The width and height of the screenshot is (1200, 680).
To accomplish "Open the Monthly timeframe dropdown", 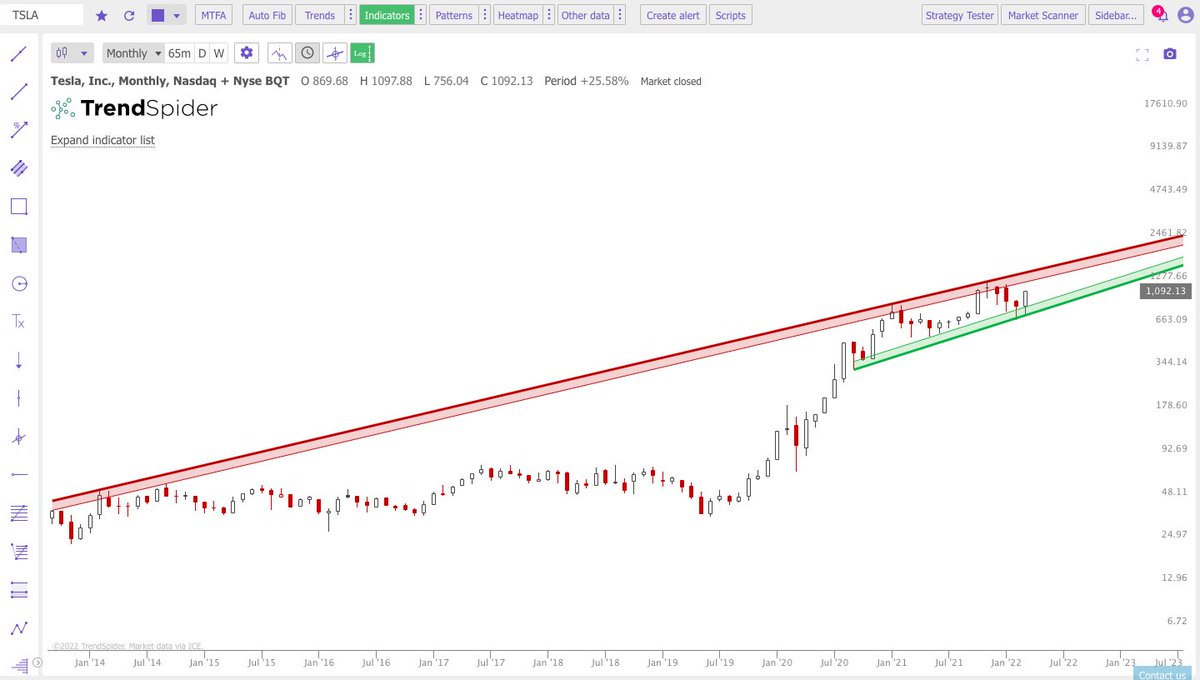I will point(133,53).
